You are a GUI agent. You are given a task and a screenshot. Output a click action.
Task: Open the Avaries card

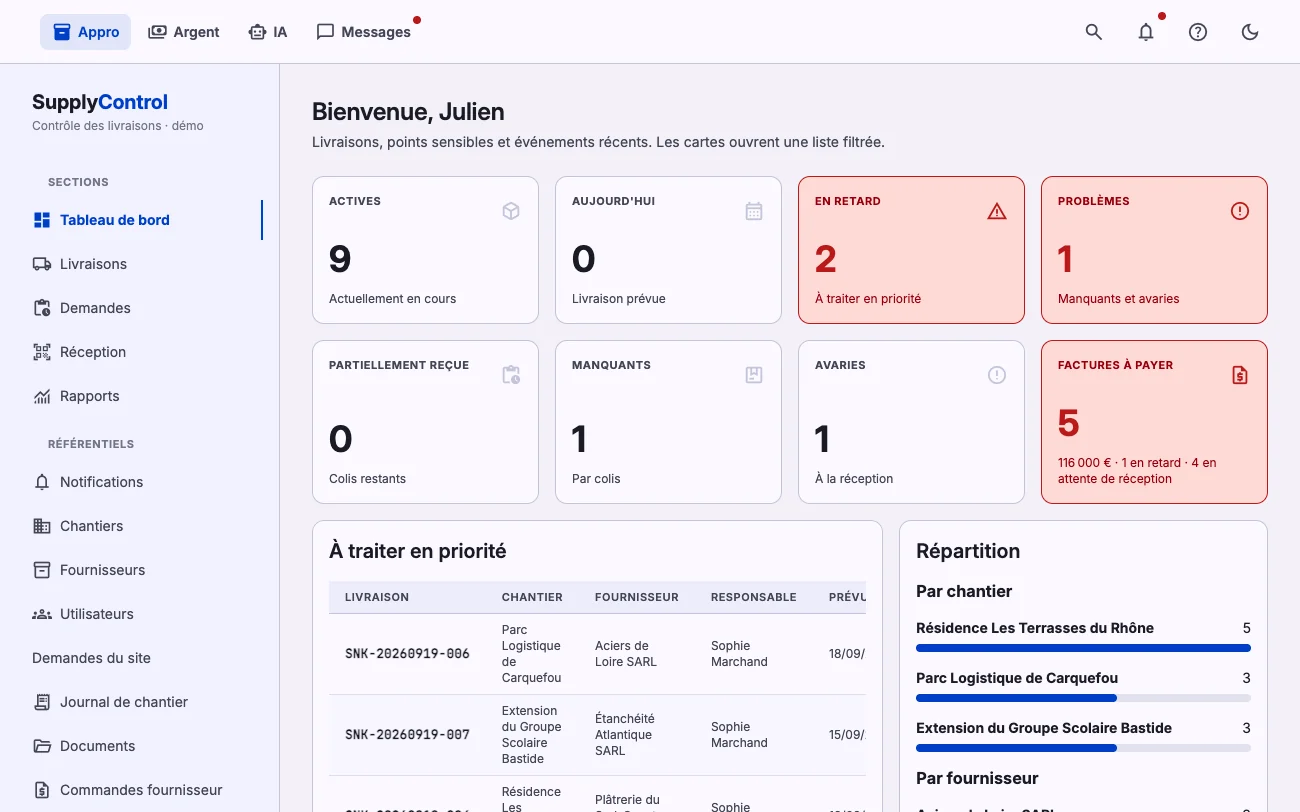tap(911, 422)
